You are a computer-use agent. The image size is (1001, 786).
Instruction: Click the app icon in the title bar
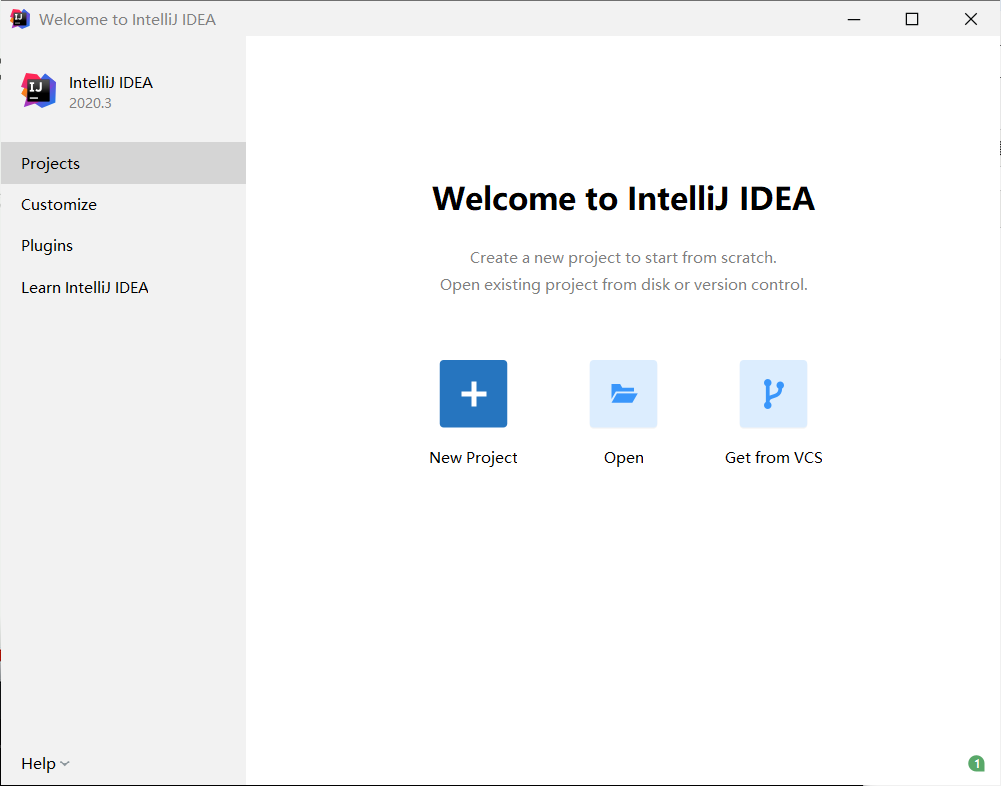(x=20, y=19)
